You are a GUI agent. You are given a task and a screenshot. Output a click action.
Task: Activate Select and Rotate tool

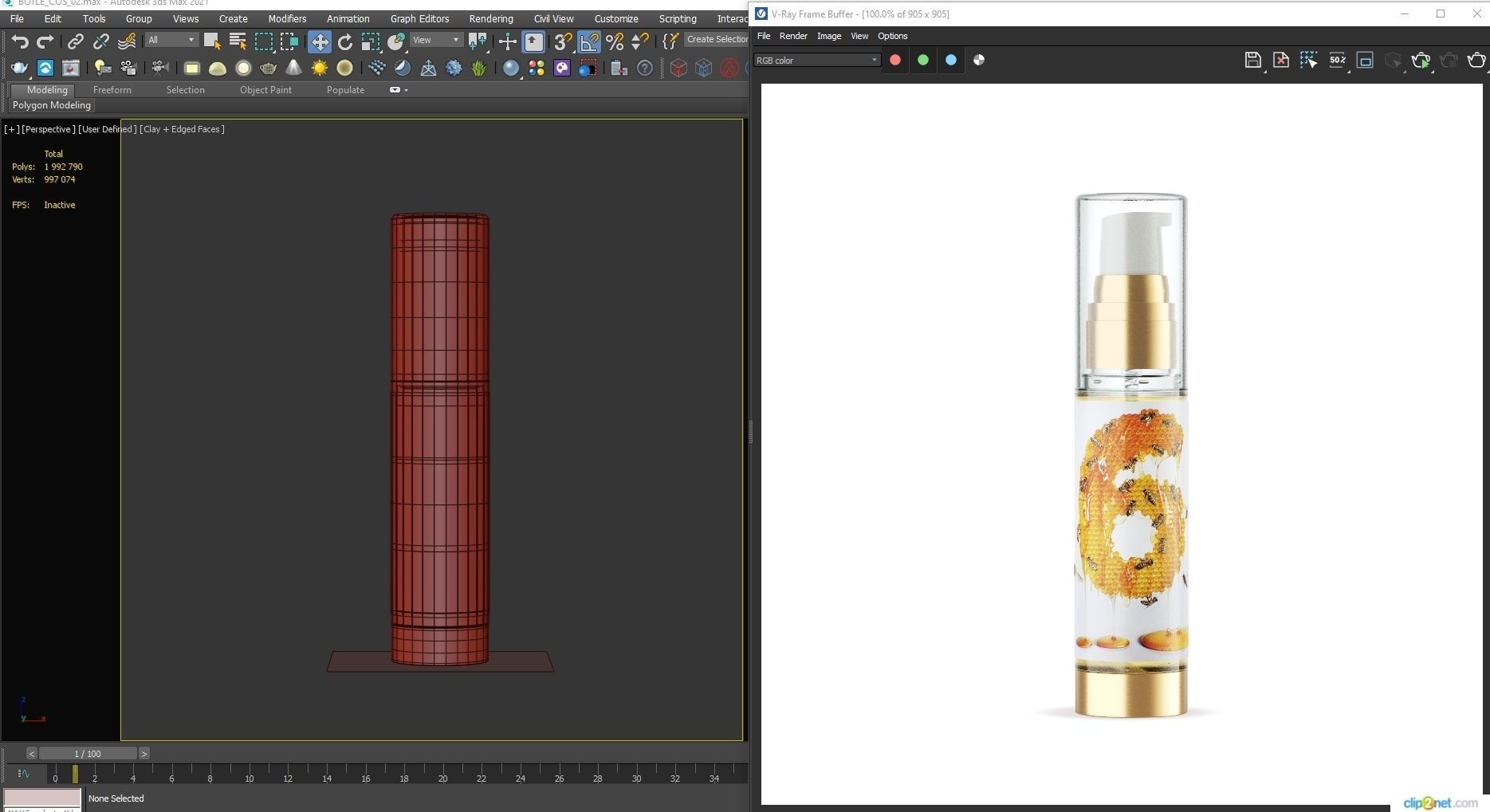[345, 41]
